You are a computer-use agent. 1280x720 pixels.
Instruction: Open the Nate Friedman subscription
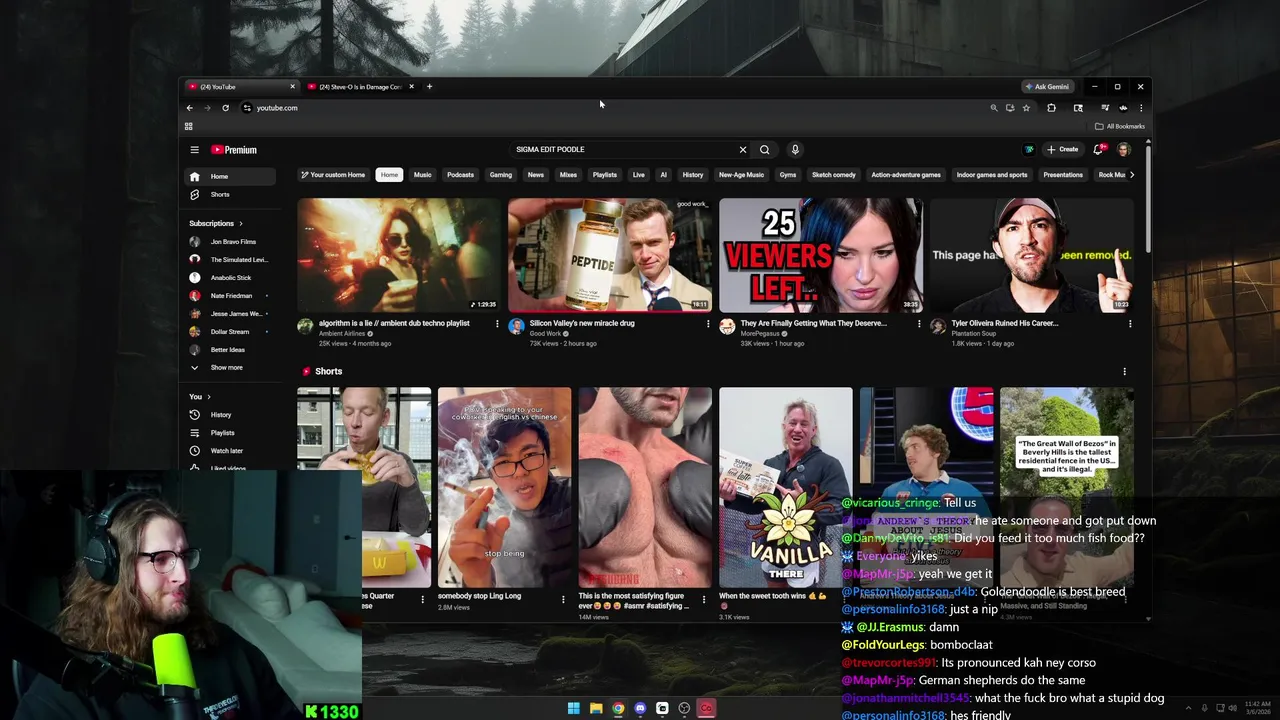tap(231, 296)
